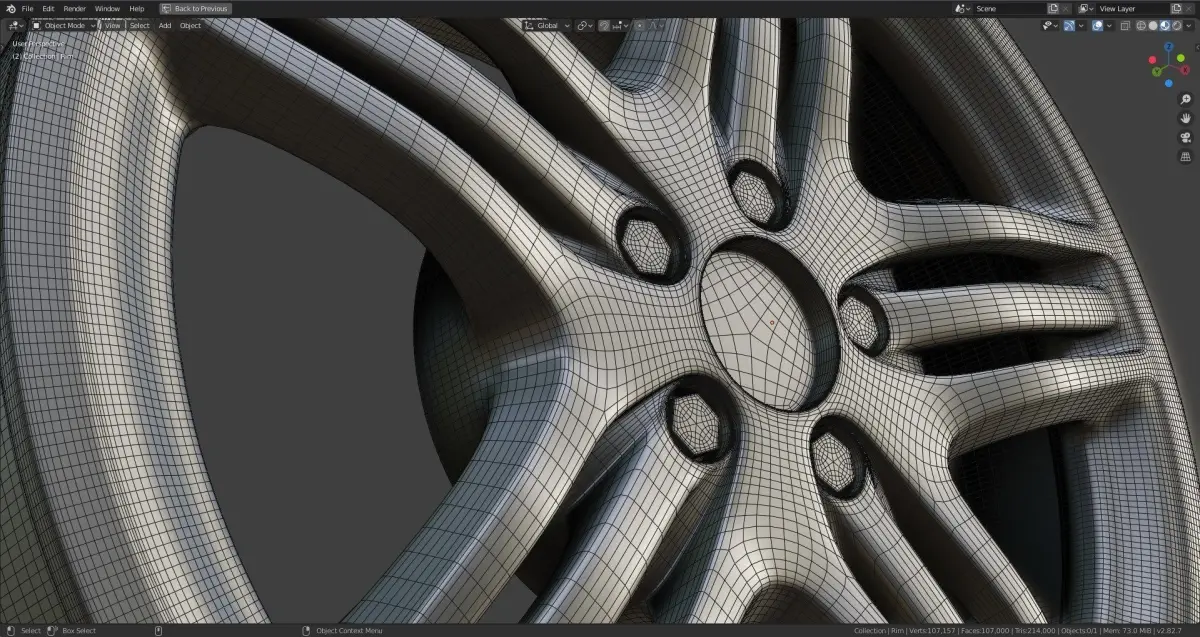The width and height of the screenshot is (1200, 637).
Task: Open the Window menu
Action: [106, 8]
